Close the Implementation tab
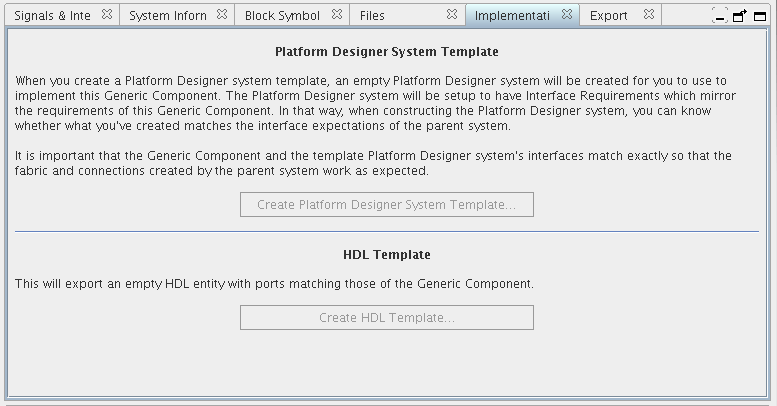This screenshot has width=777, height=406. (567, 15)
